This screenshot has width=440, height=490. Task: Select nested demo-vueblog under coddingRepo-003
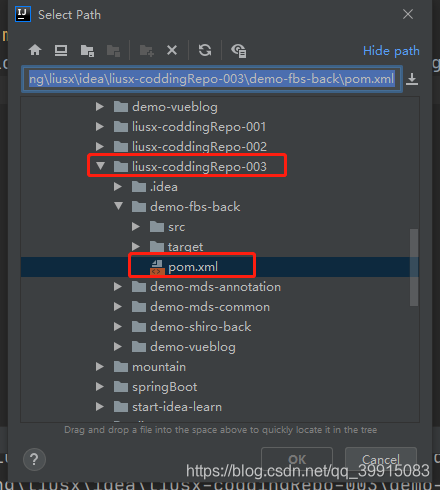tap(193, 347)
